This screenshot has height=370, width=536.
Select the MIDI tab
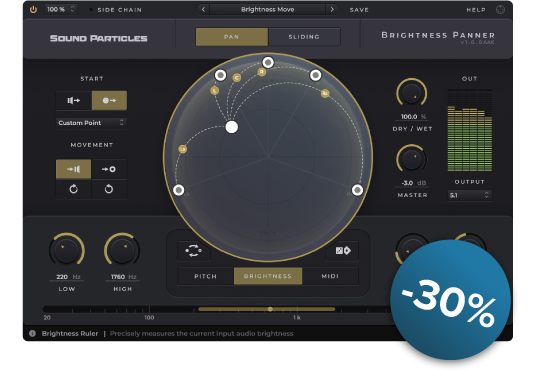coord(330,276)
